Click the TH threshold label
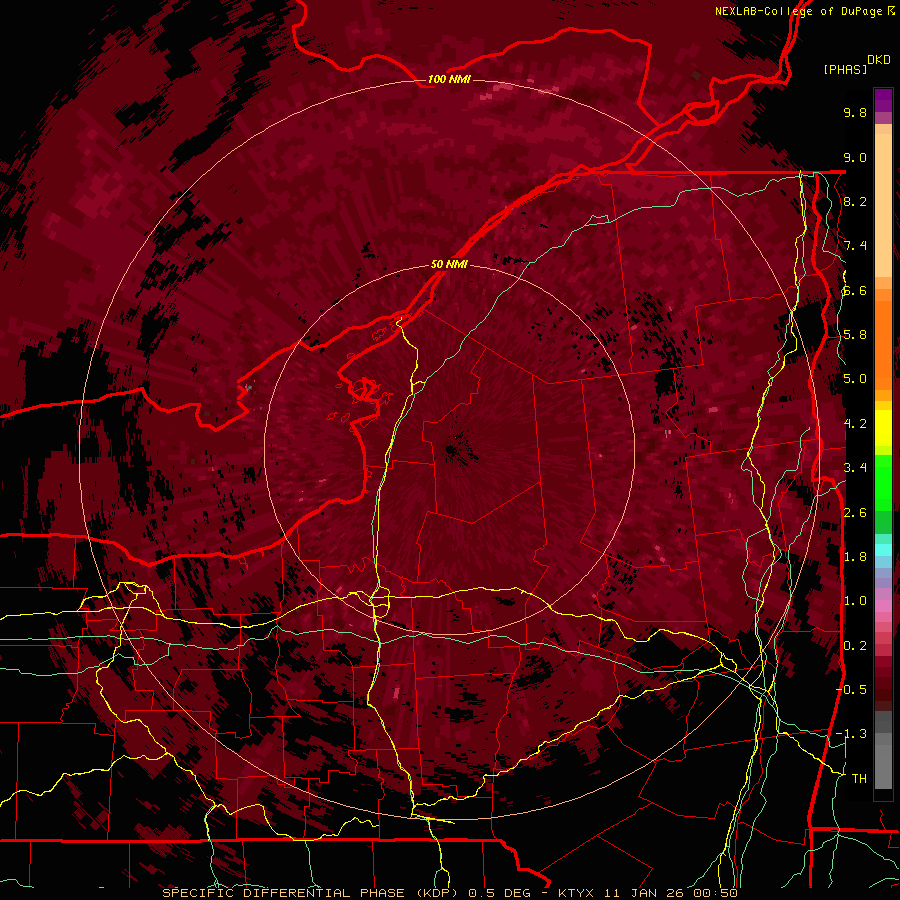 859,779
